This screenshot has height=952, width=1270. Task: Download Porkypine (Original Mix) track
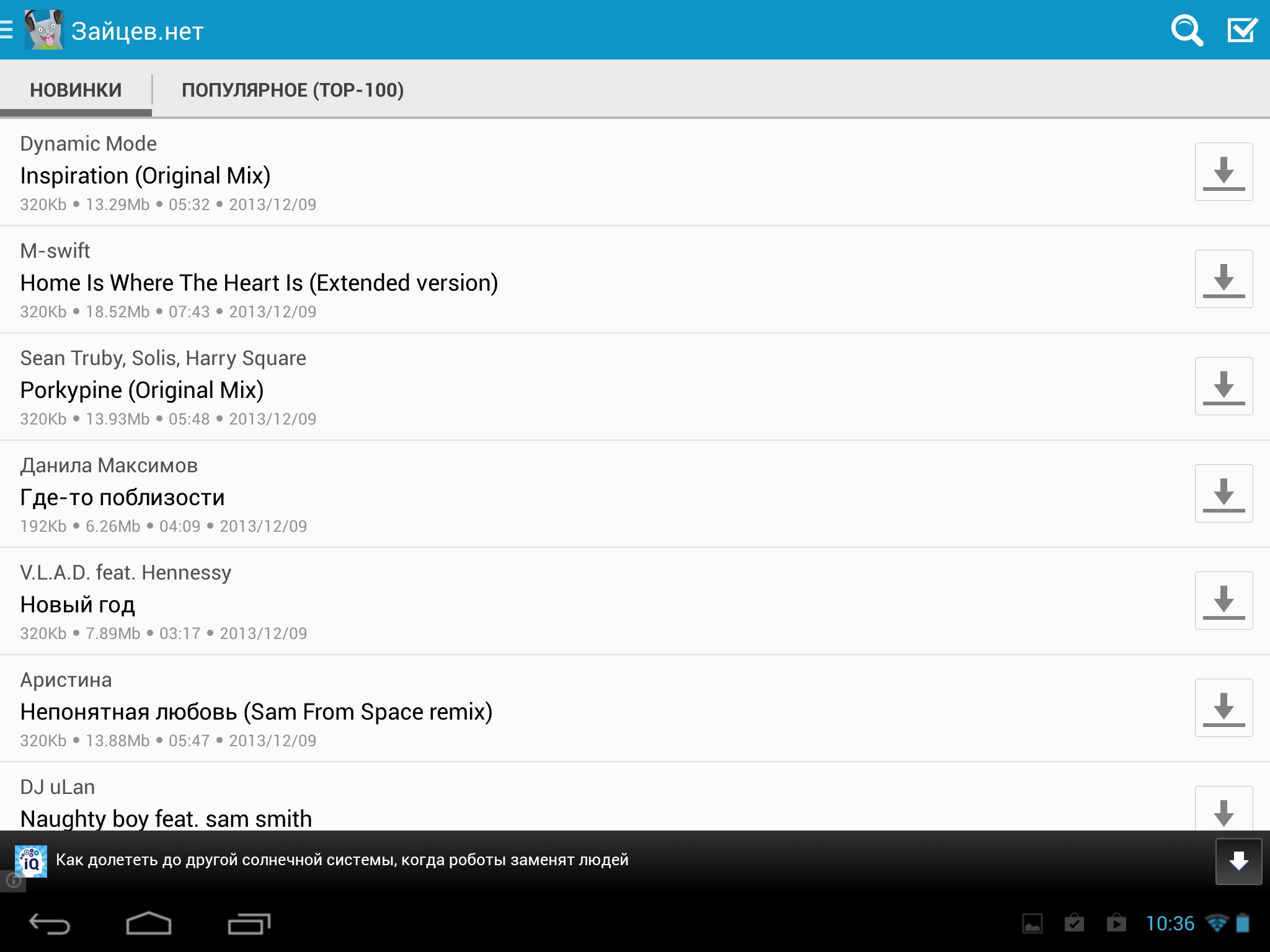tap(1223, 386)
